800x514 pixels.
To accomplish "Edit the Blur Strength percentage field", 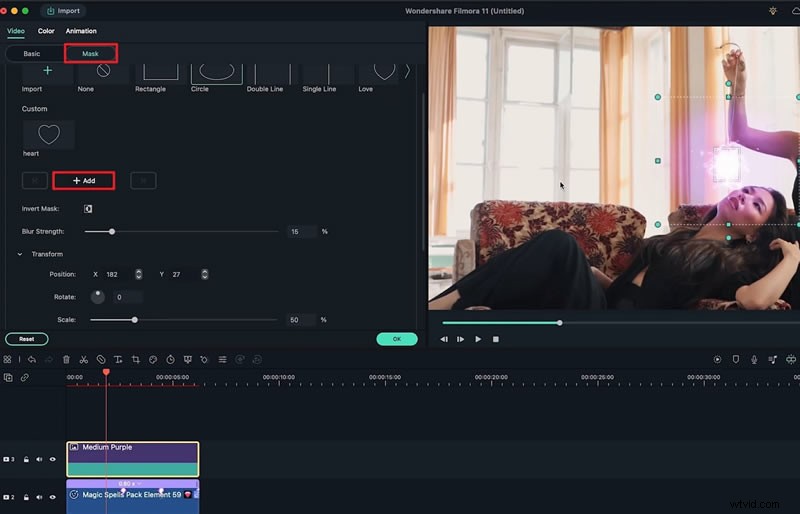I will click(x=302, y=232).
